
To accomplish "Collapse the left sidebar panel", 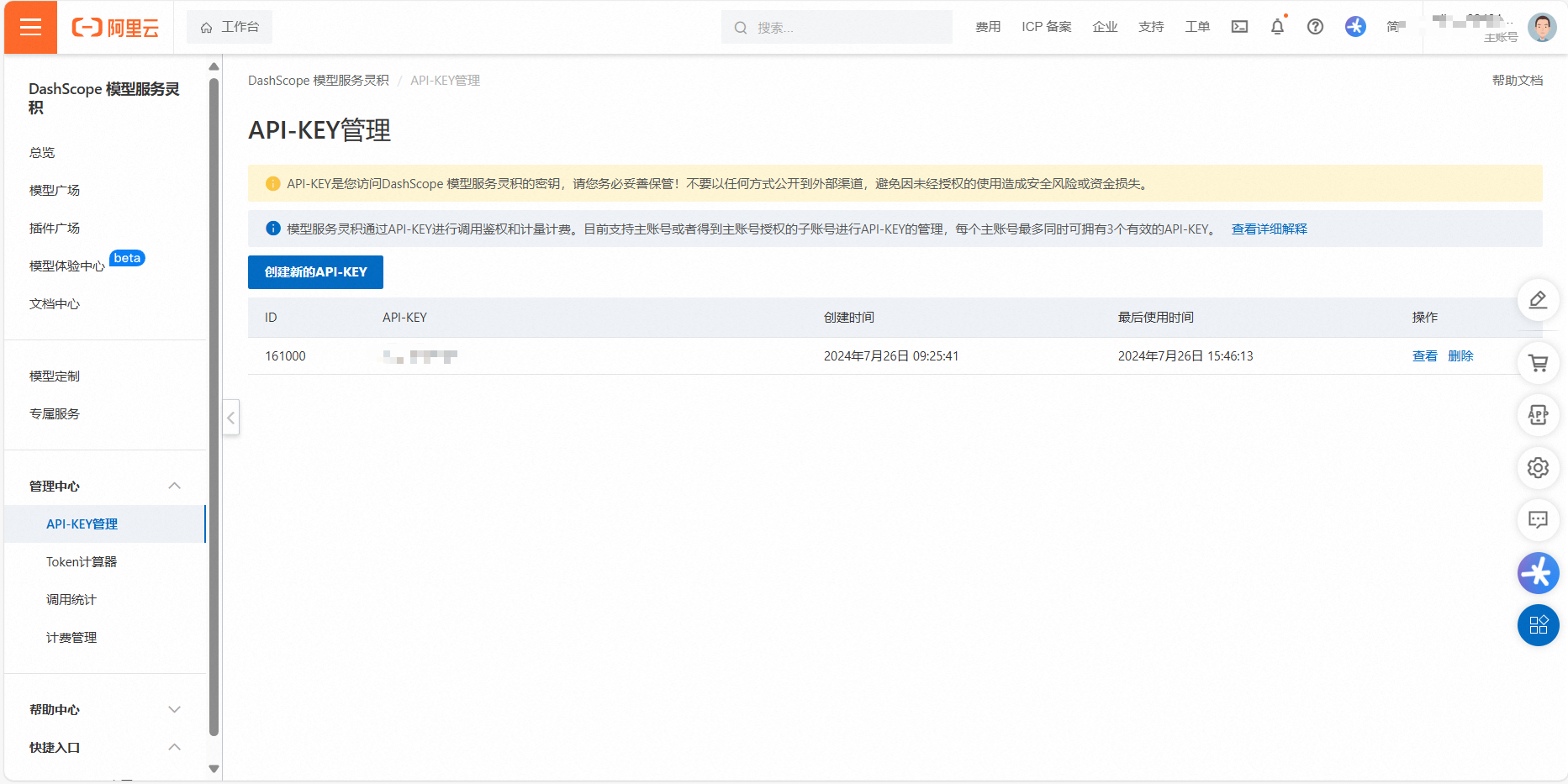I will point(230,418).
